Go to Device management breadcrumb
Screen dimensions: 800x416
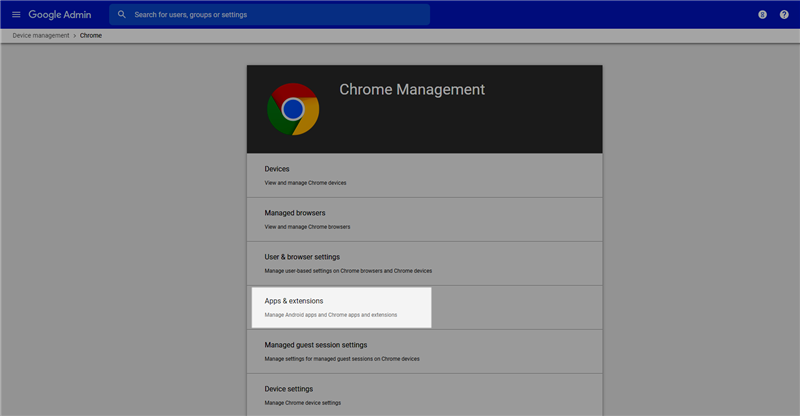(x=41, y=35)
